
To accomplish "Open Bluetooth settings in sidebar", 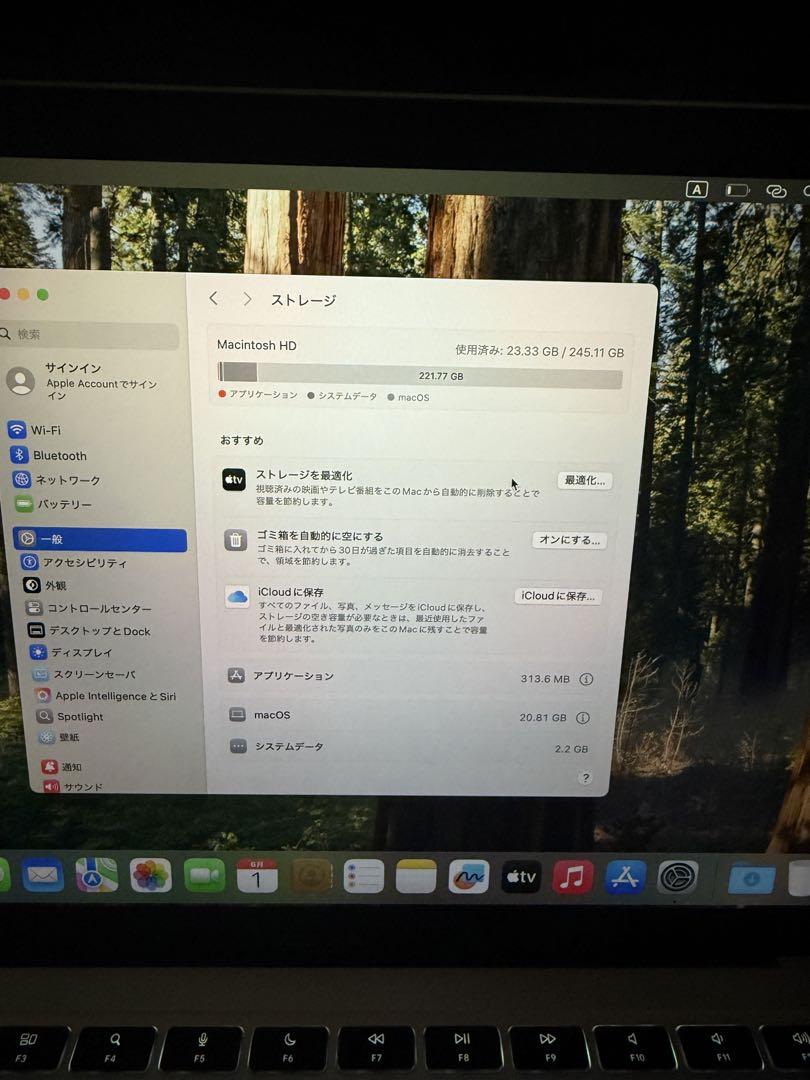I will click(x=48, y=455).
